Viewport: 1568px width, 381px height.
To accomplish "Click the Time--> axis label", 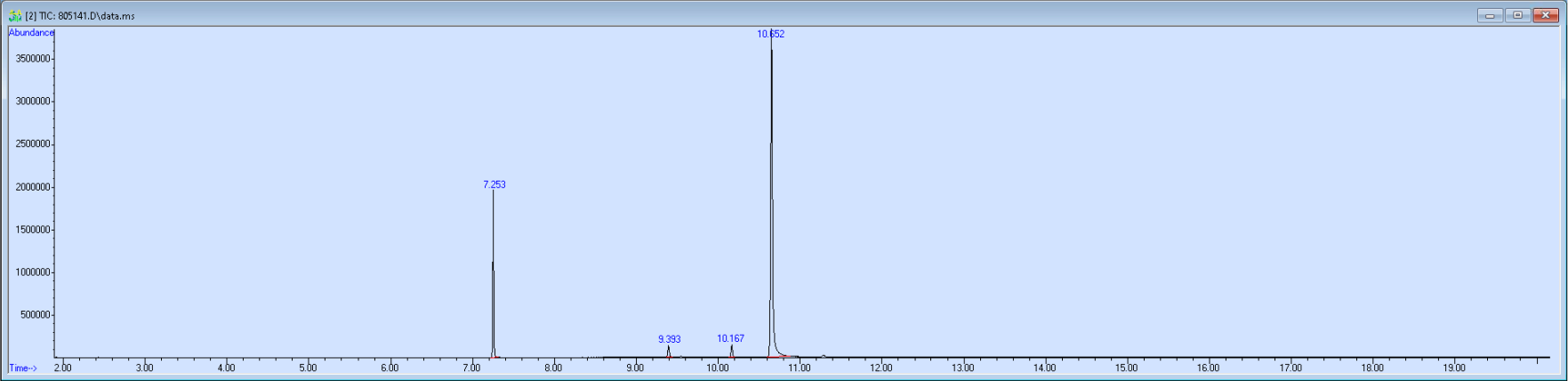I will pyautogui.click(x=24, y=368).
